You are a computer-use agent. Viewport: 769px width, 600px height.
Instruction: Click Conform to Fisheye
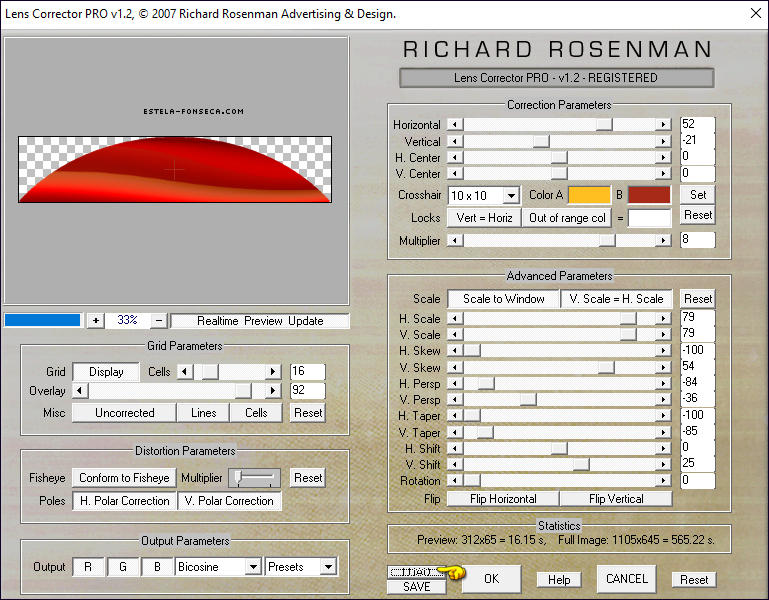[x=124, y=477]
